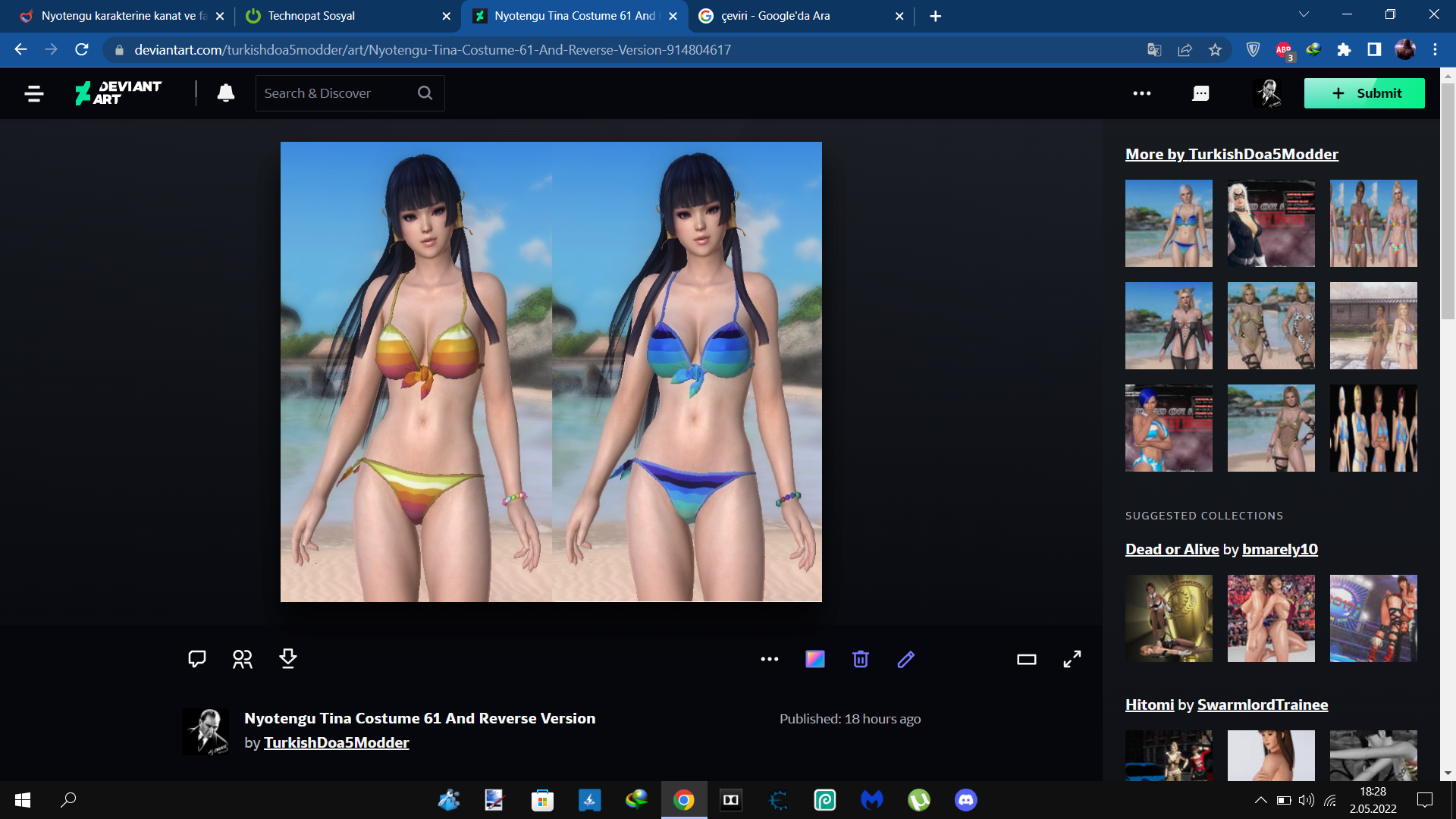Open a new browser tab
Image resolution: width=1456 pixels, height=819 pixels.
[x=935, y=16]
